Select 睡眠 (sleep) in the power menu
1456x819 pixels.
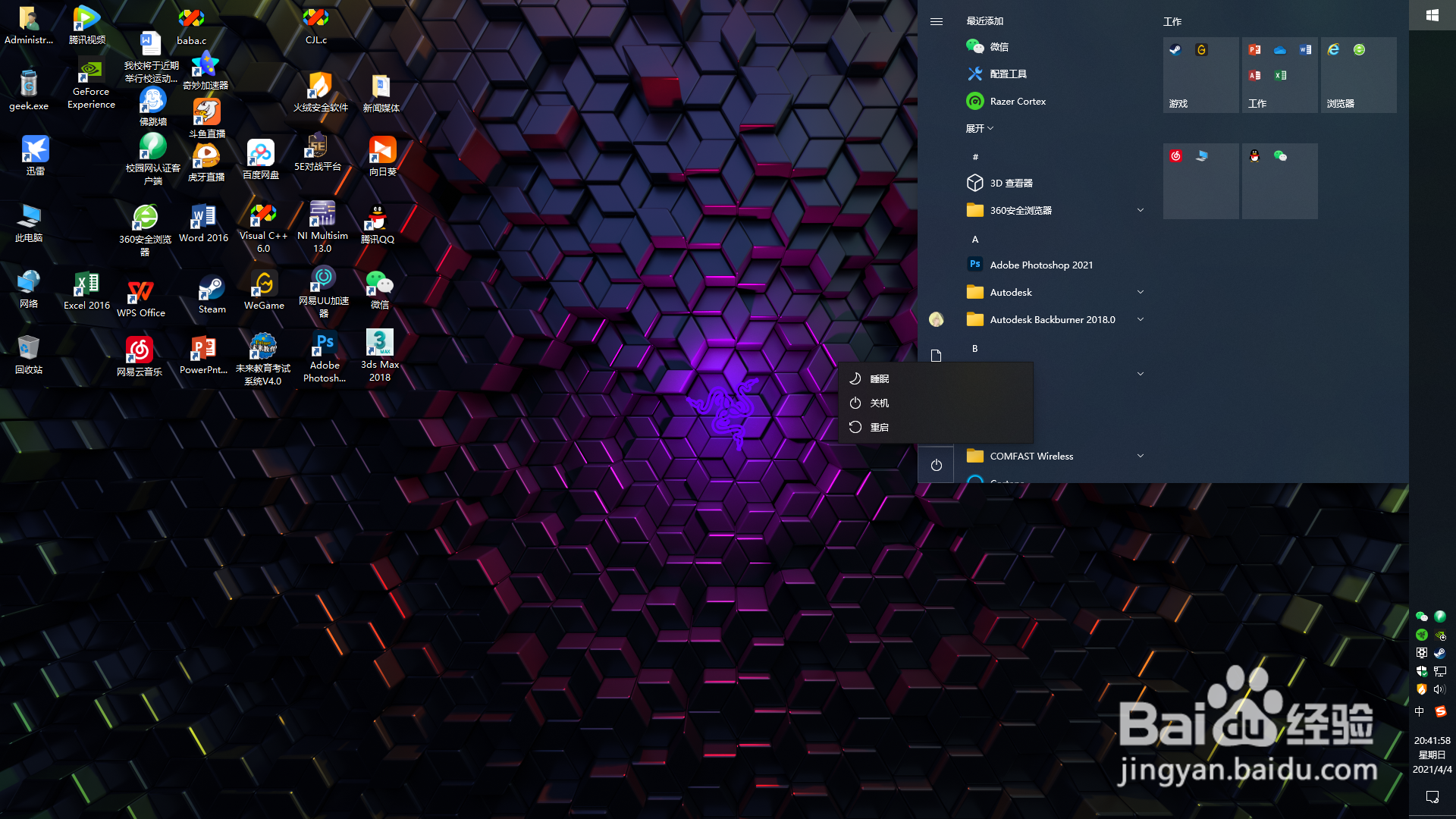pyautogui.click(x=880, y=378)
